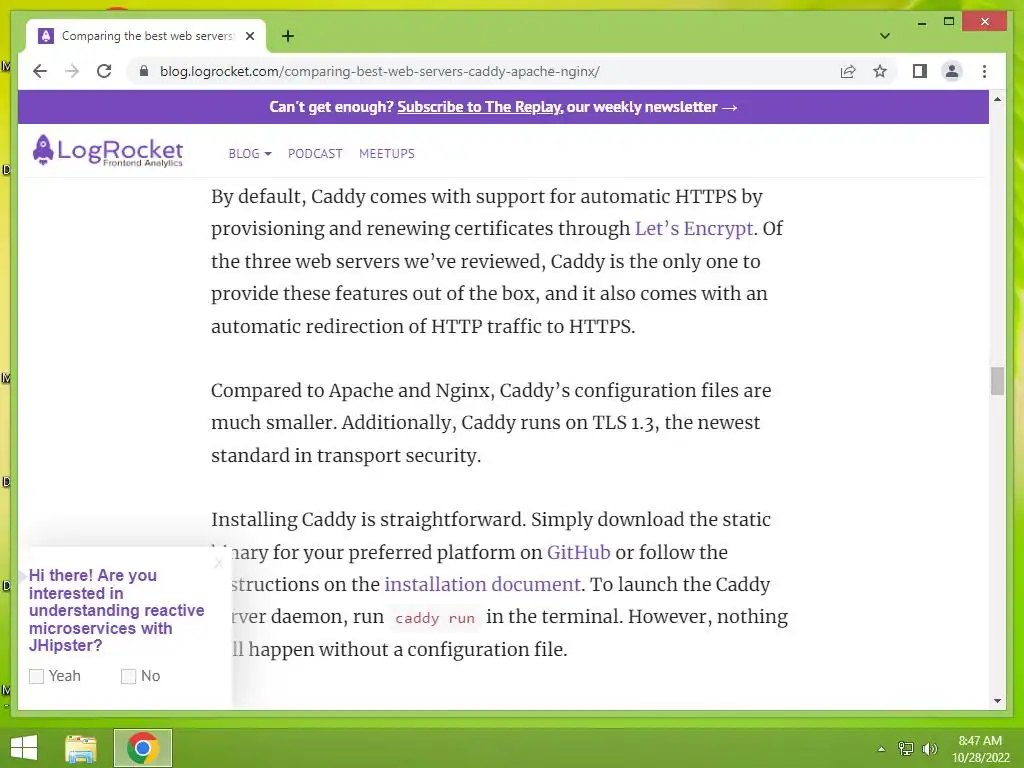The image size is (1024, 768).
Task: Click the caddy run code snippet
Action: (435, 618)
